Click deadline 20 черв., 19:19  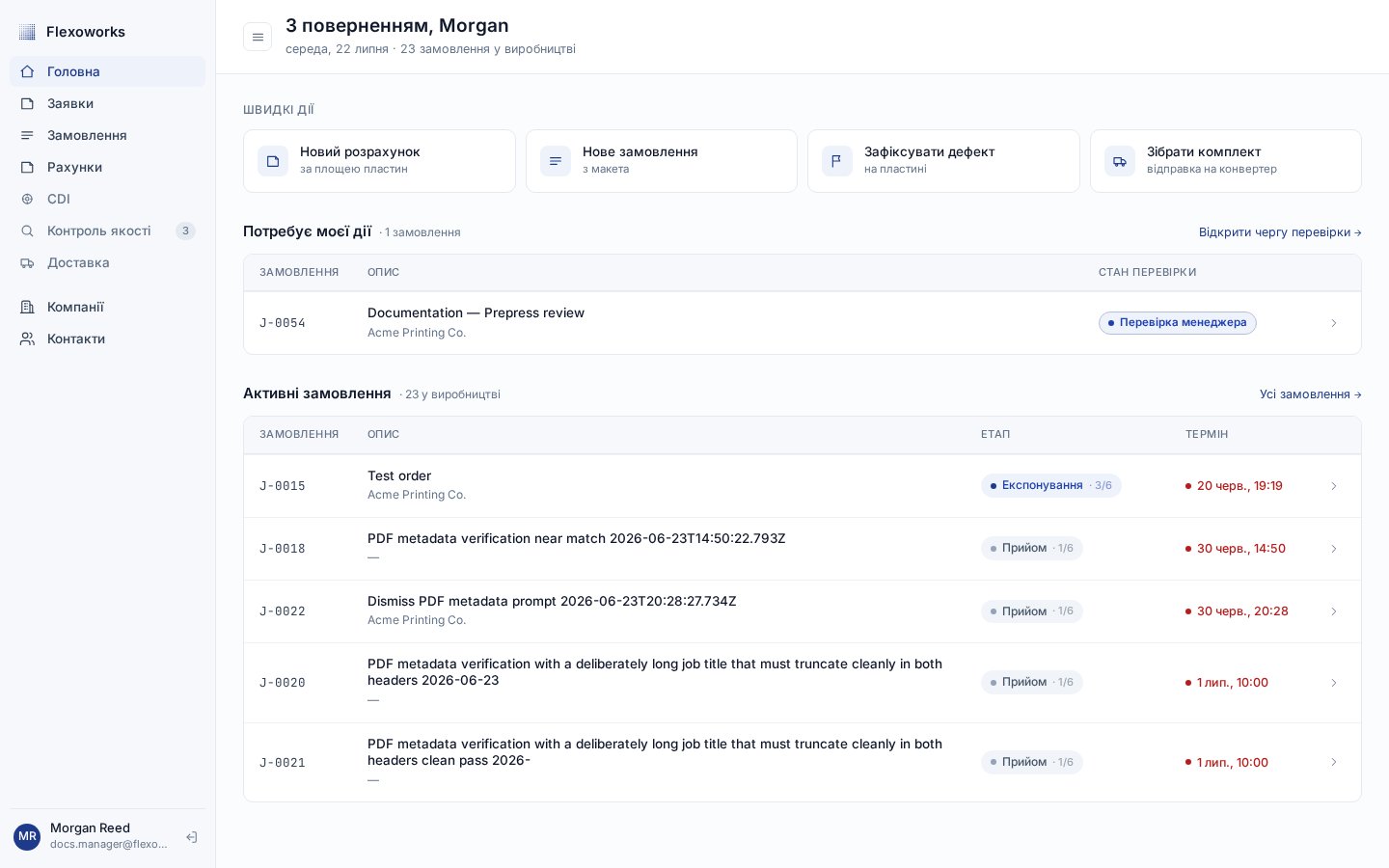1234,486
